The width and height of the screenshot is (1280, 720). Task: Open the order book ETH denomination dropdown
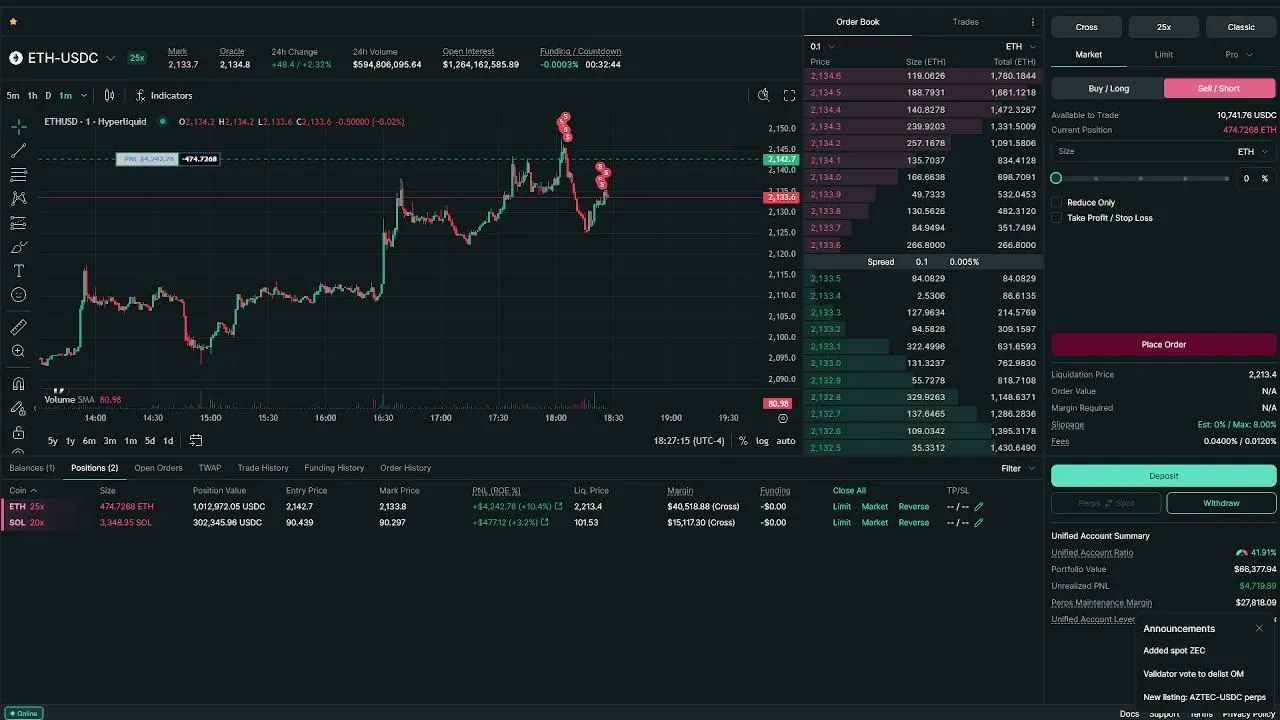tap(1020, 46)
